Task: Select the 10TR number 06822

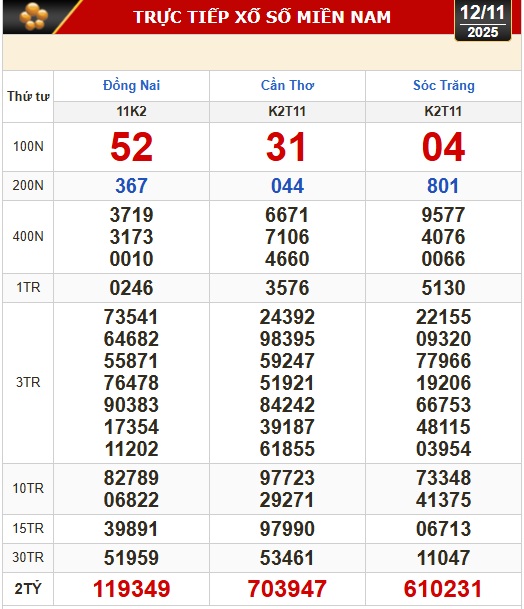Action: [x=131, y=500]
